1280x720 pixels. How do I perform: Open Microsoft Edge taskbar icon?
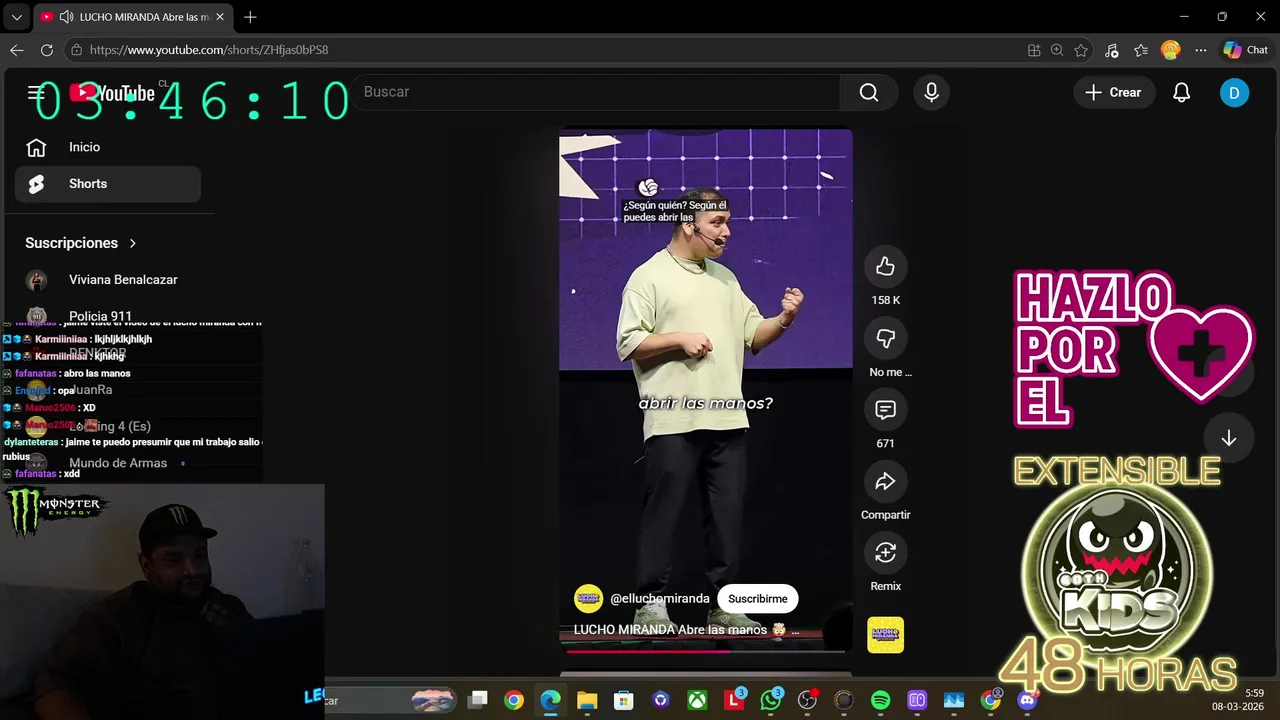550,700
